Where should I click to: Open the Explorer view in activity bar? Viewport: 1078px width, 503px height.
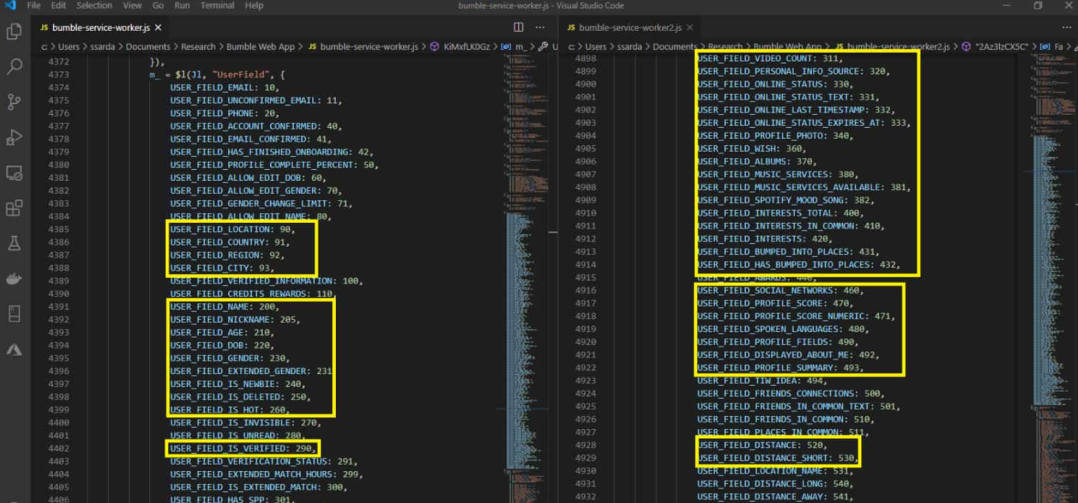[14, 32]
